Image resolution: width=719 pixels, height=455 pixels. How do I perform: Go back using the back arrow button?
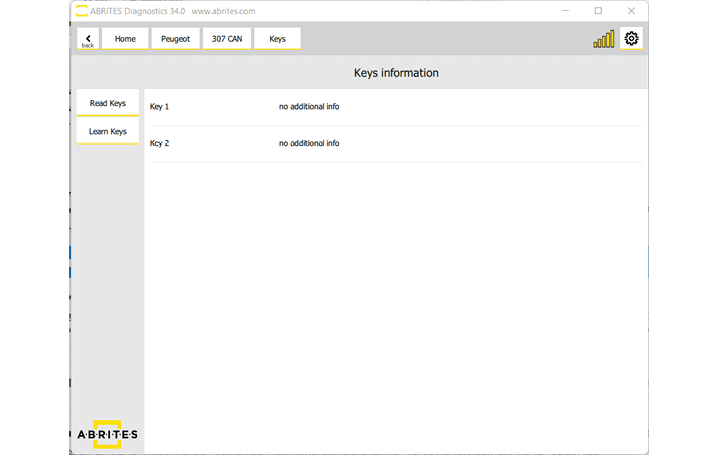coord(87,39)
